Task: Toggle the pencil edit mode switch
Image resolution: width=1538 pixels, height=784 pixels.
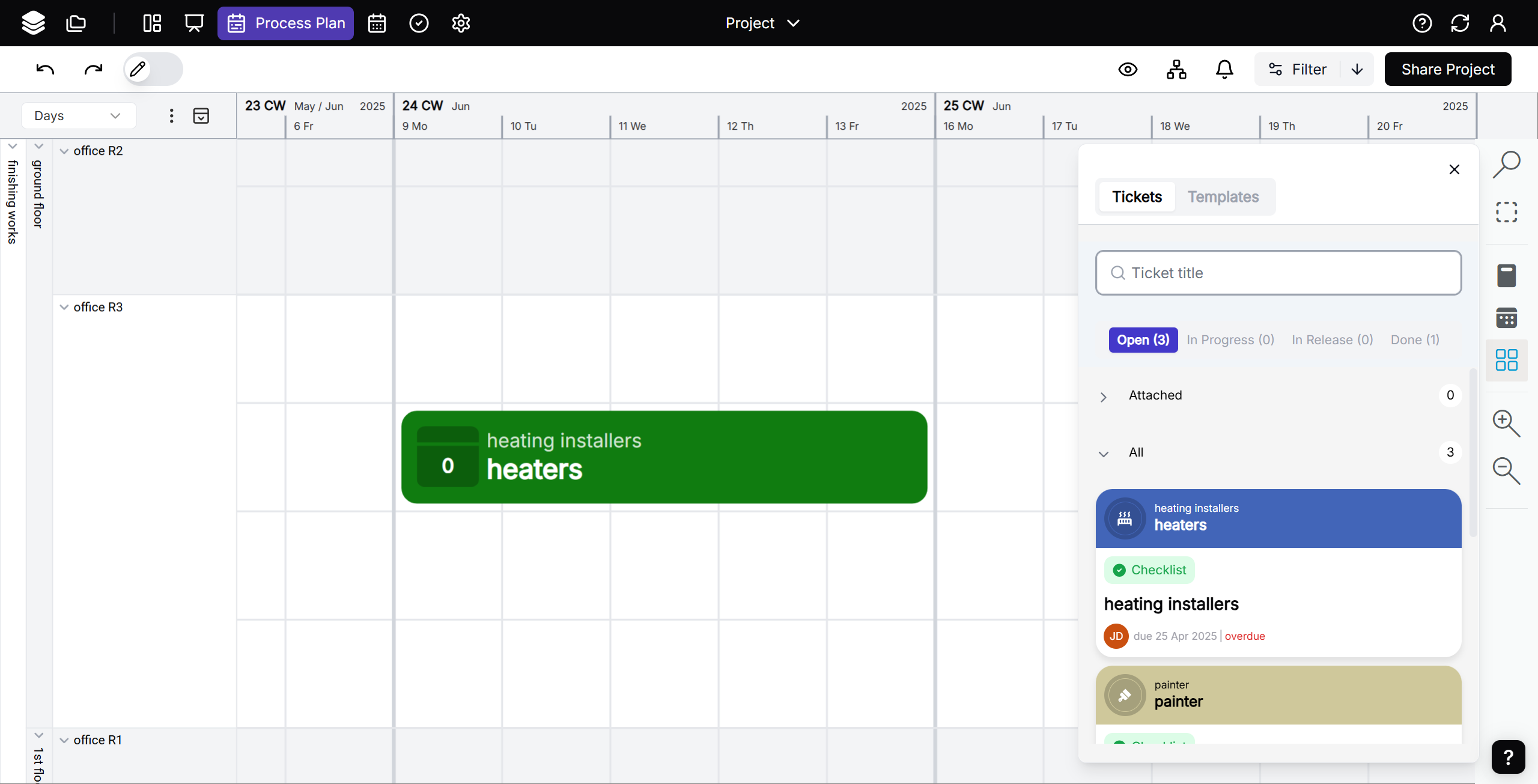Action: [153, 69]
